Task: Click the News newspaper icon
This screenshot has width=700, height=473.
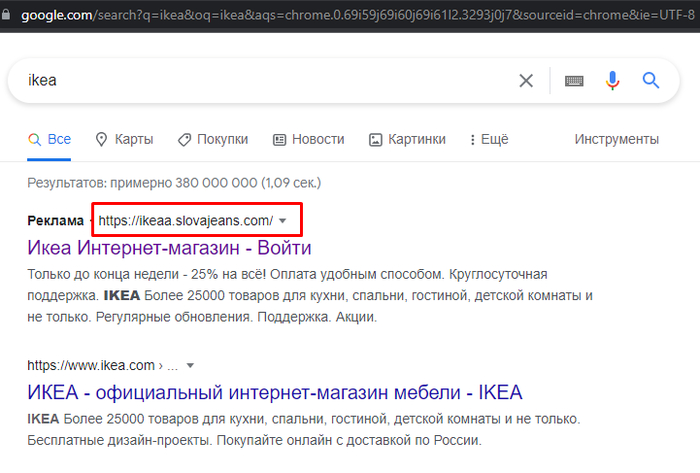Action: pyautogui.click(x=280, y=140)
